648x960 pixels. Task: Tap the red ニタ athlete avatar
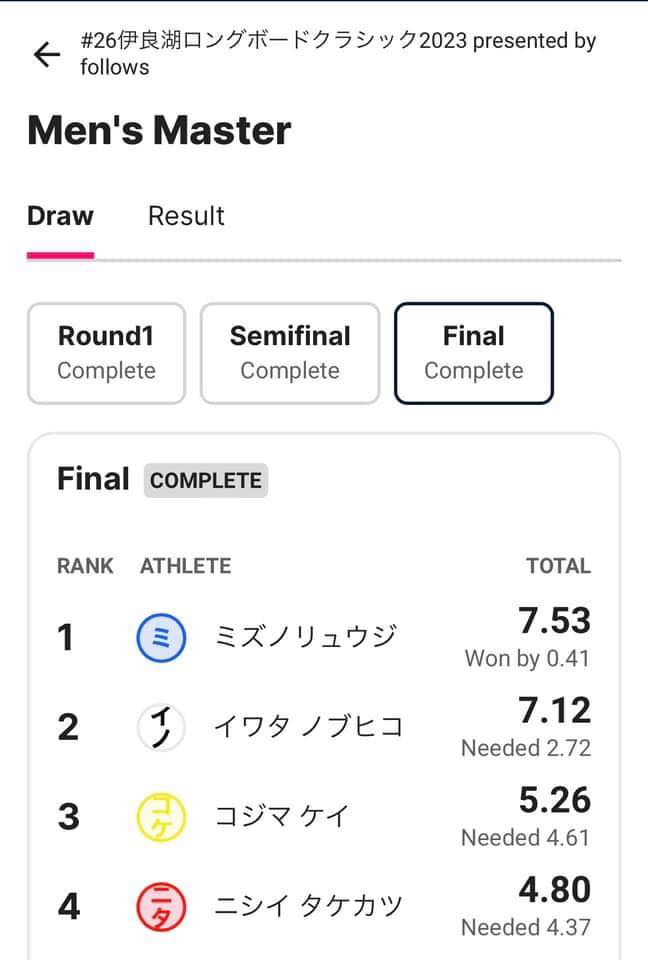pyautogui.click(x=161, y=906)
